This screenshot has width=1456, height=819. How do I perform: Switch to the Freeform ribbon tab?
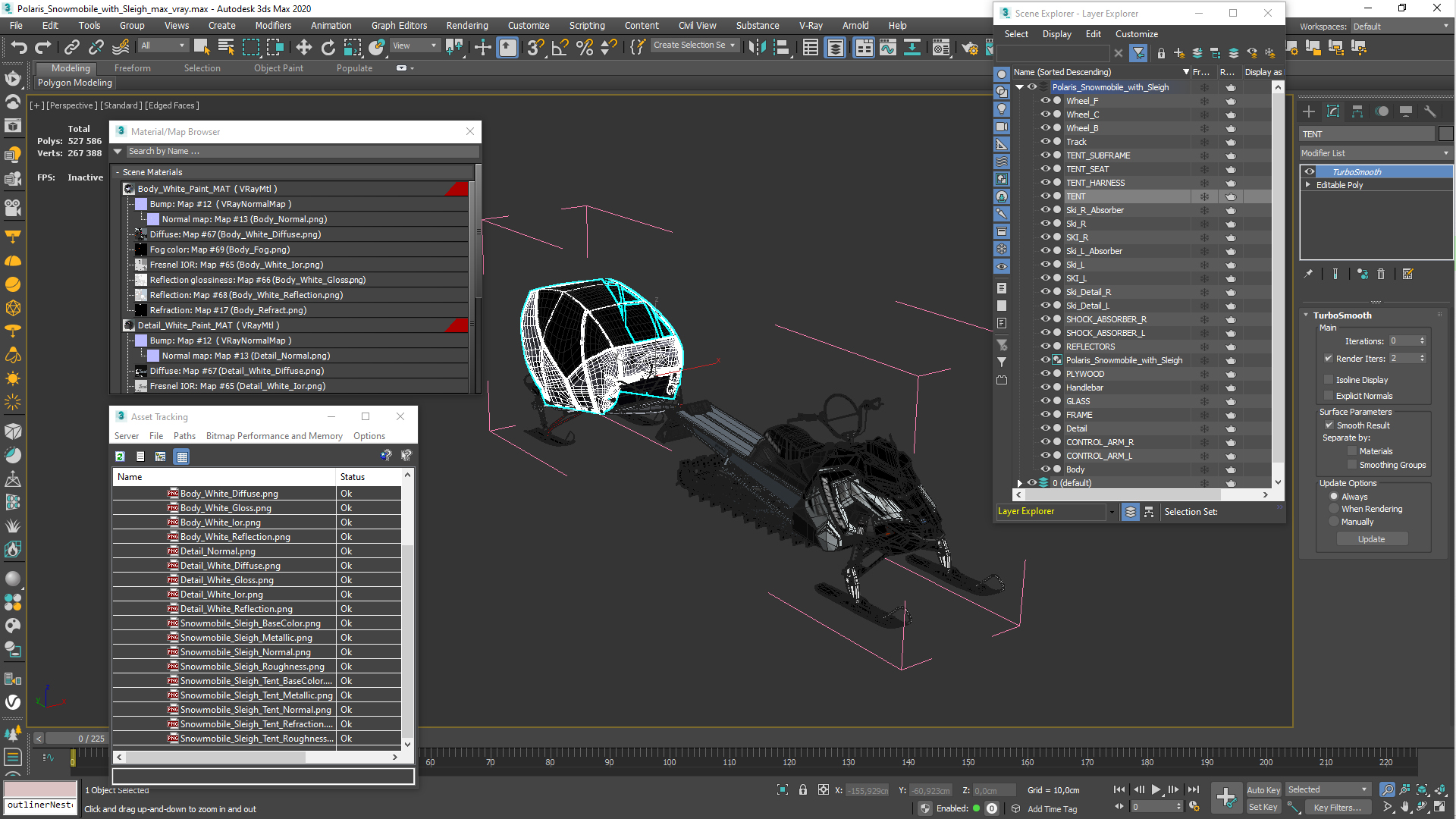(133, 68)
